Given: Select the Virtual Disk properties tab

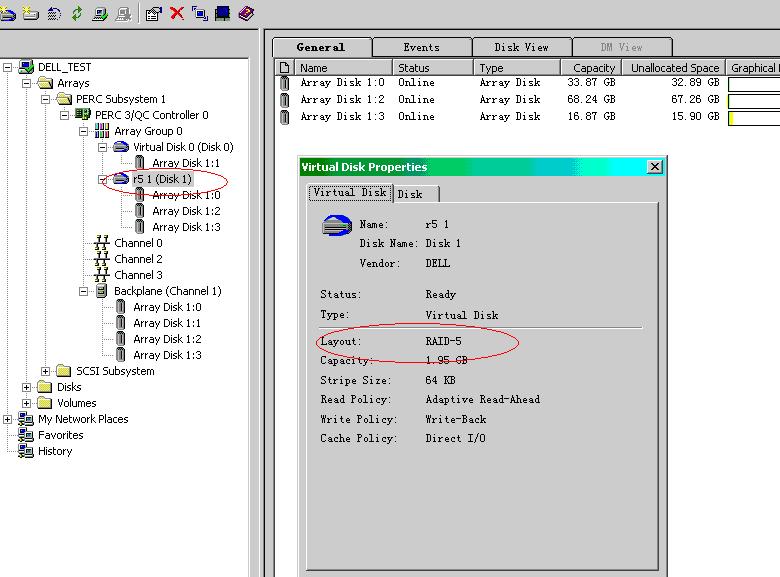Looking at the screenshot, I should click(350, 192).
